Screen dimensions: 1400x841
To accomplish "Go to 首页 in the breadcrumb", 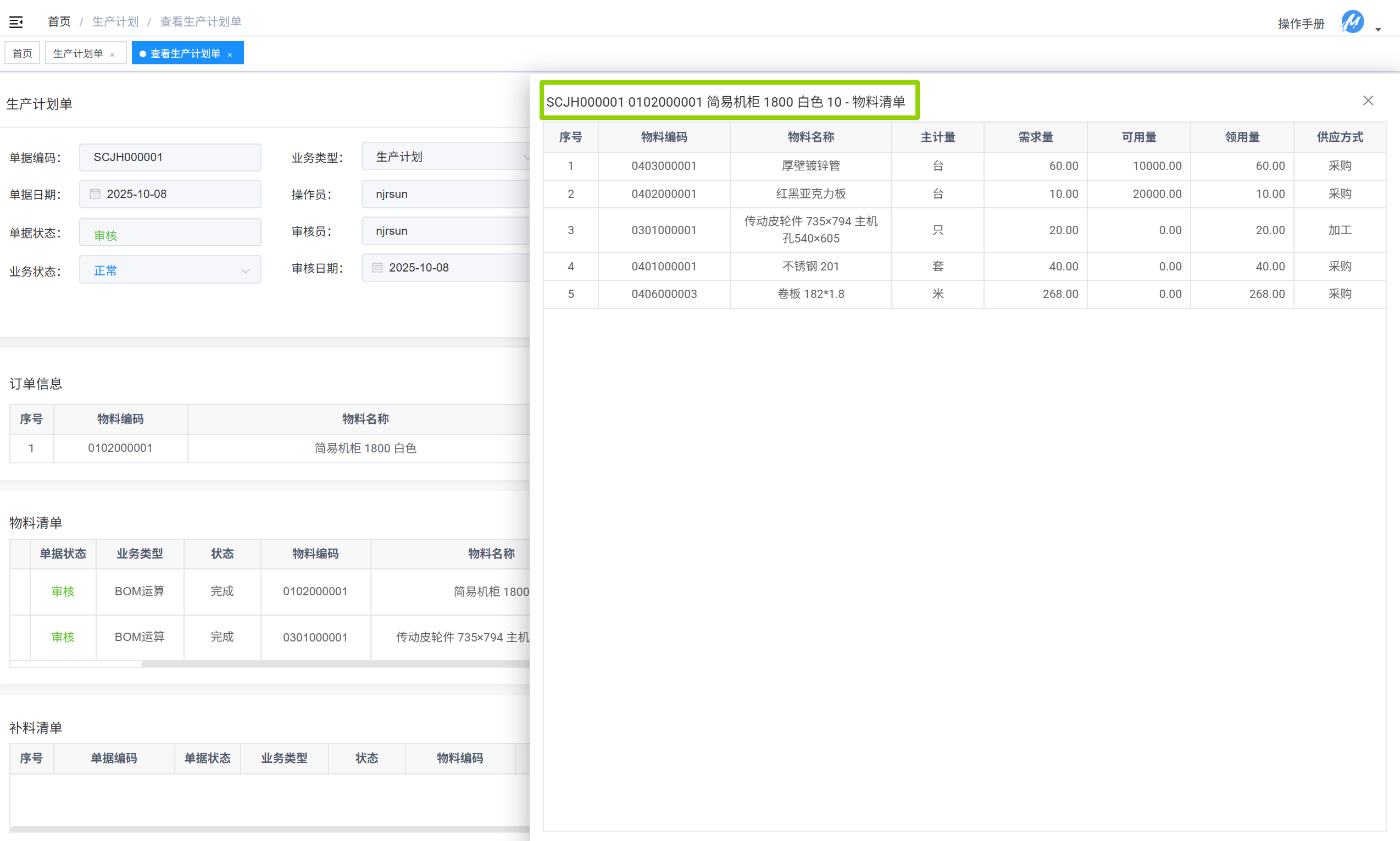I will [59, 21].
